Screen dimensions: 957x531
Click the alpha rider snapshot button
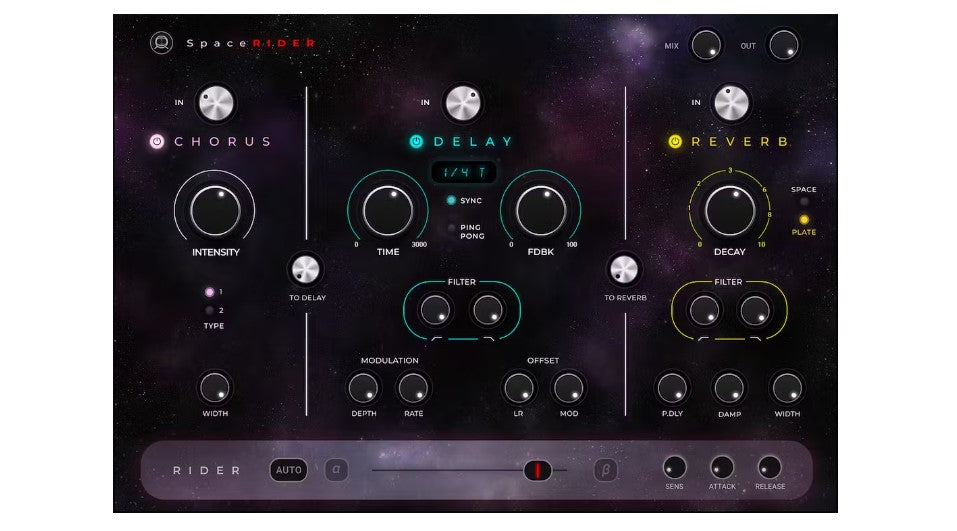(x=336, y=470)
